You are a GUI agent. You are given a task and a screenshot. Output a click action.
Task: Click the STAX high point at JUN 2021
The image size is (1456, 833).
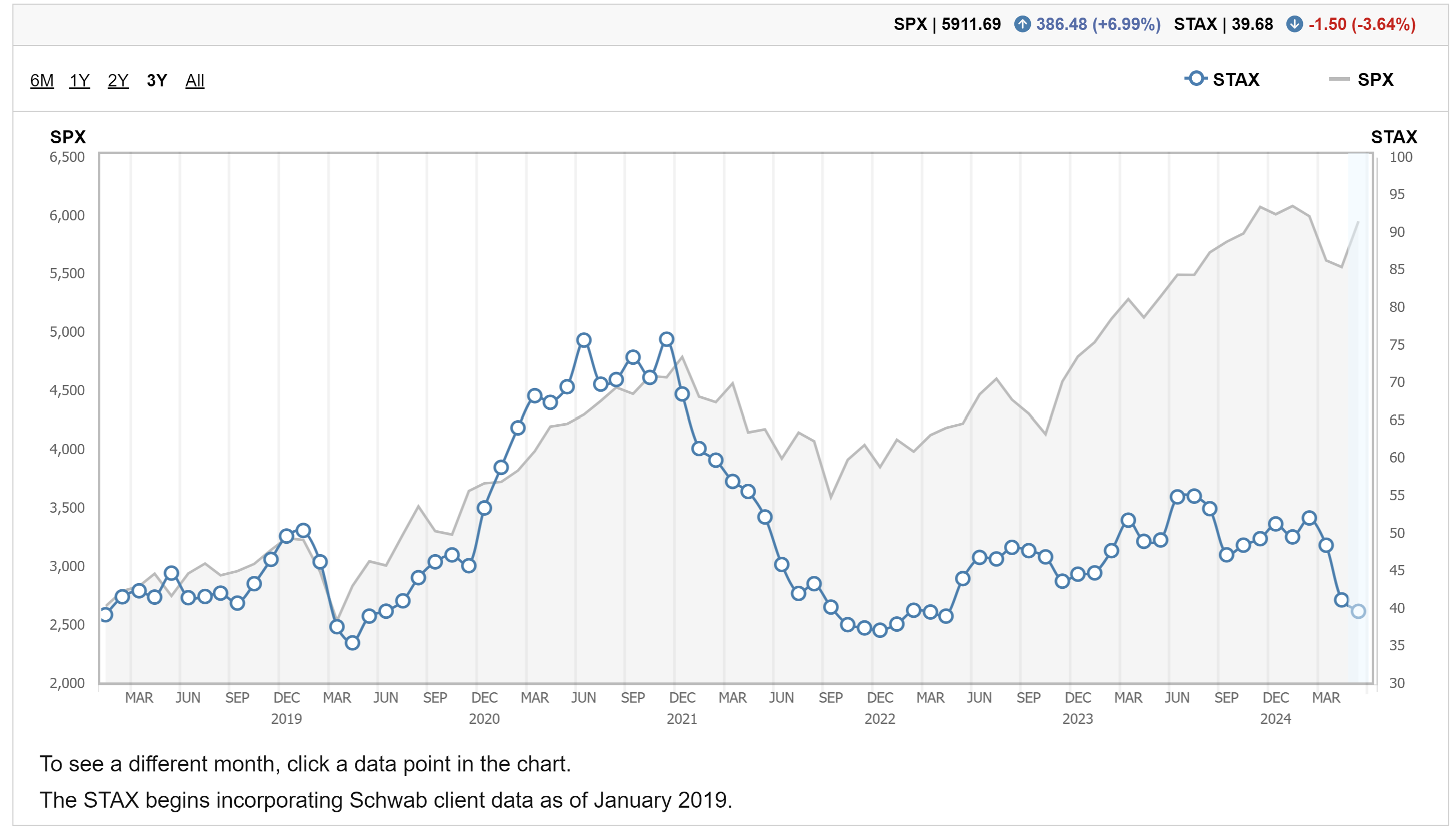pyautogui.click(x=583, y=340)
